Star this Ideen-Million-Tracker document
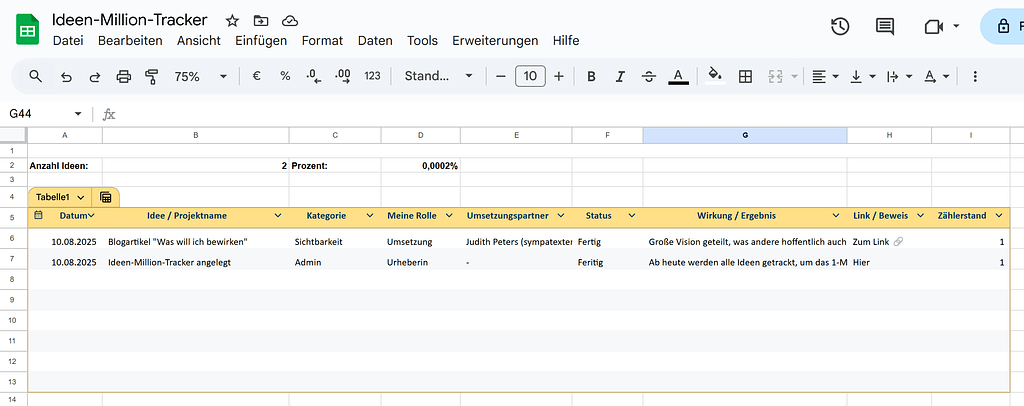Viewport: 1024px width, 406px height. pos(232,20)
